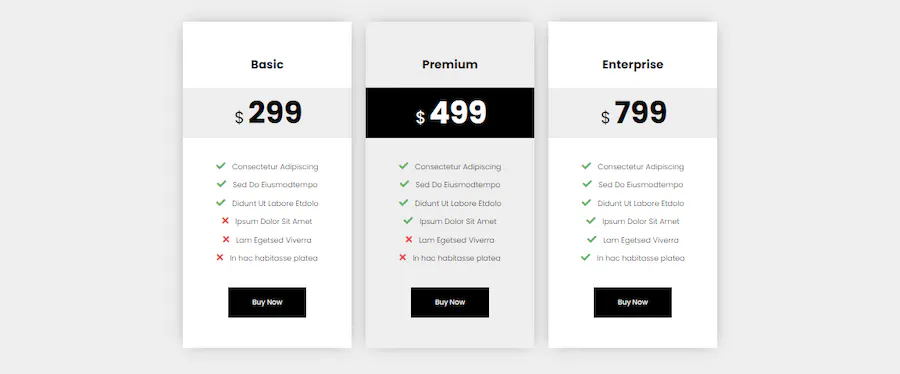Click the Enterprise plan Buy Now button
Image resolution: width=900 pixels, height=374 pixels.
633,302
